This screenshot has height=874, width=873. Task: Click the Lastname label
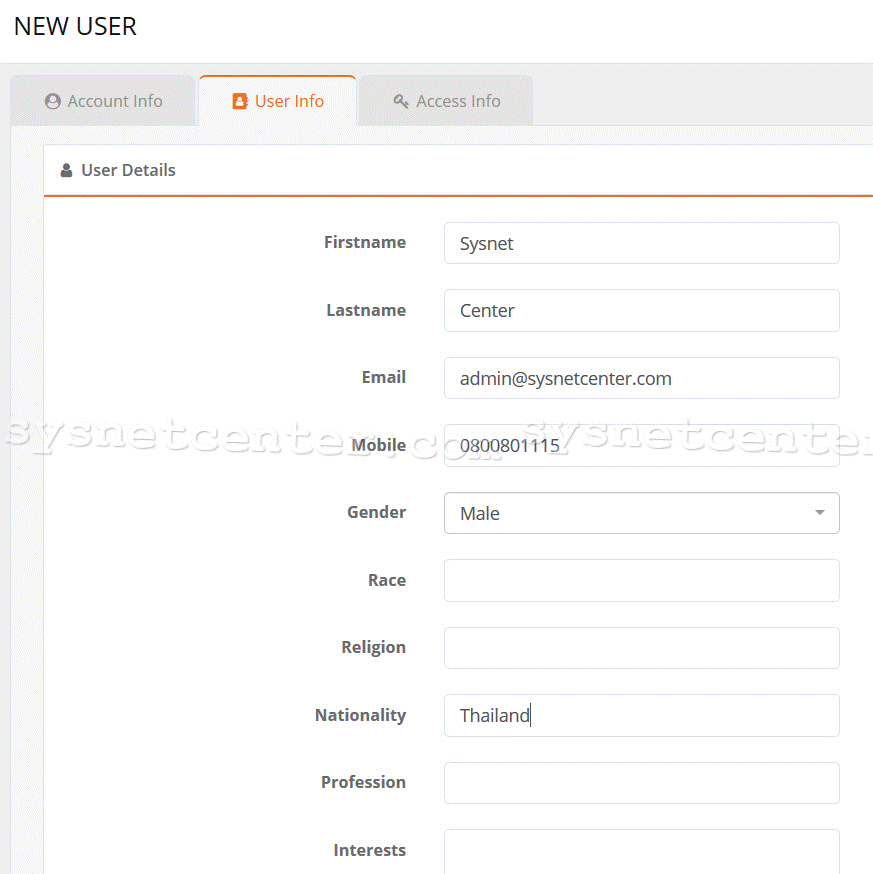pyautogui.click(x=366, y=310)
